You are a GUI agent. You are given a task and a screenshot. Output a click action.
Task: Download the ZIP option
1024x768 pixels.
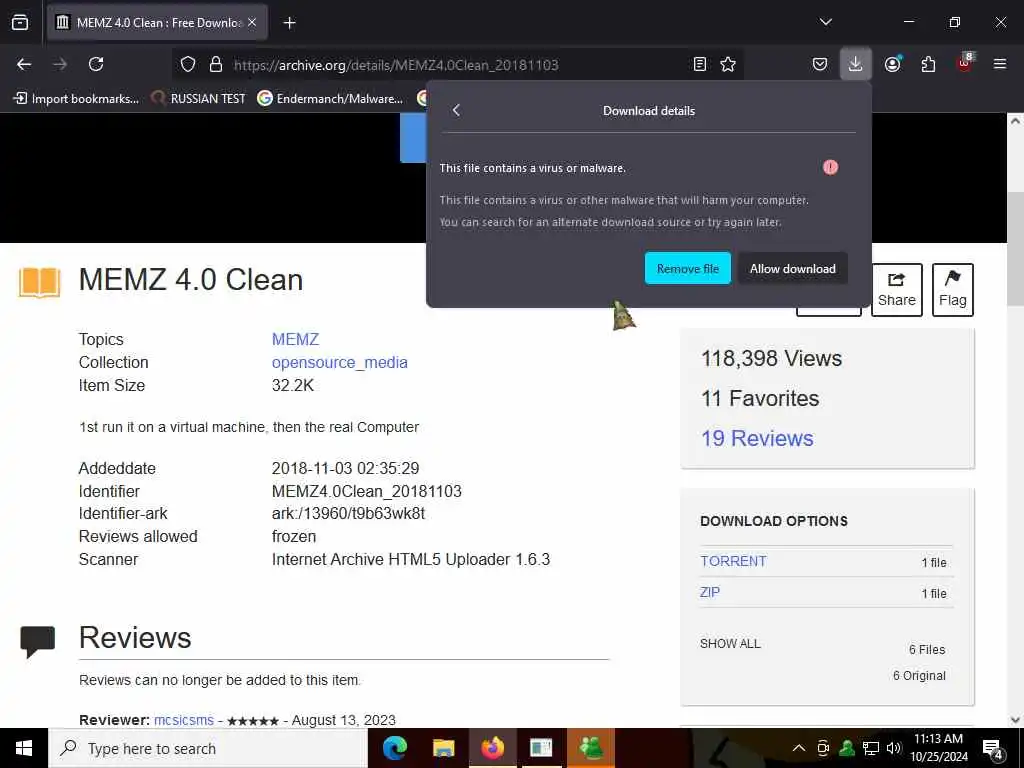click(710, 592)
